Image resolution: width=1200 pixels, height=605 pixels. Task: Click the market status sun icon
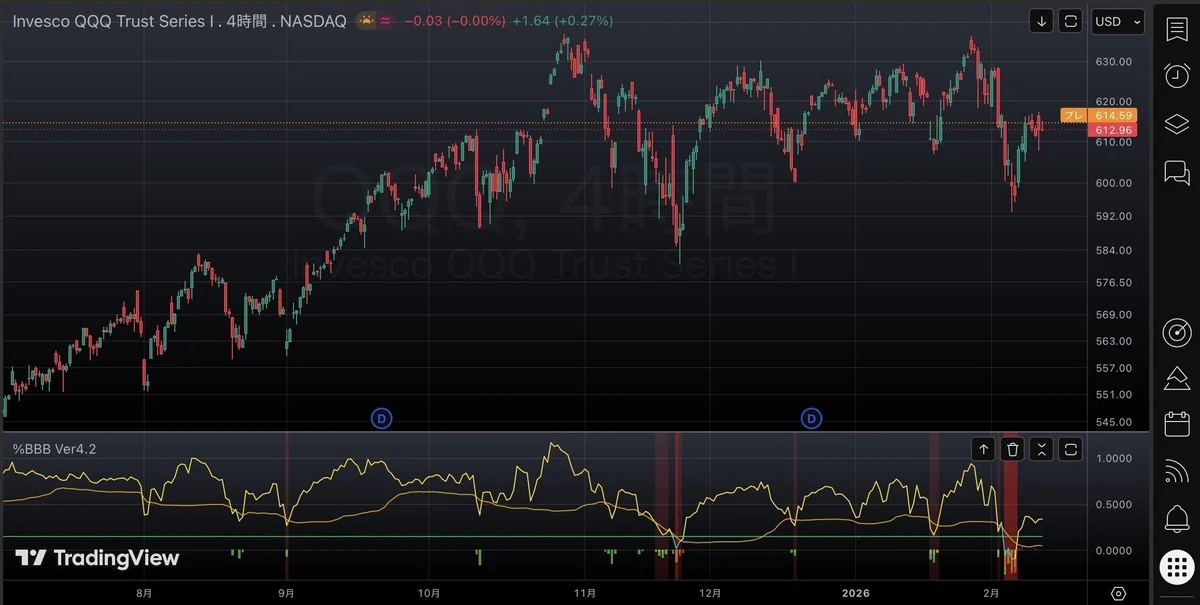(368, 21)
